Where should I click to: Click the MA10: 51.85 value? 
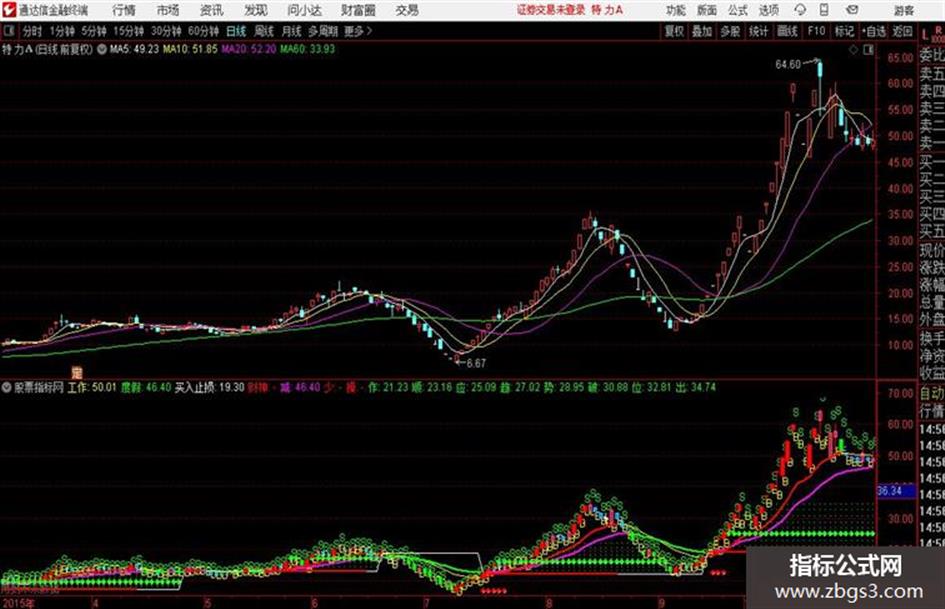click(190, 49)
